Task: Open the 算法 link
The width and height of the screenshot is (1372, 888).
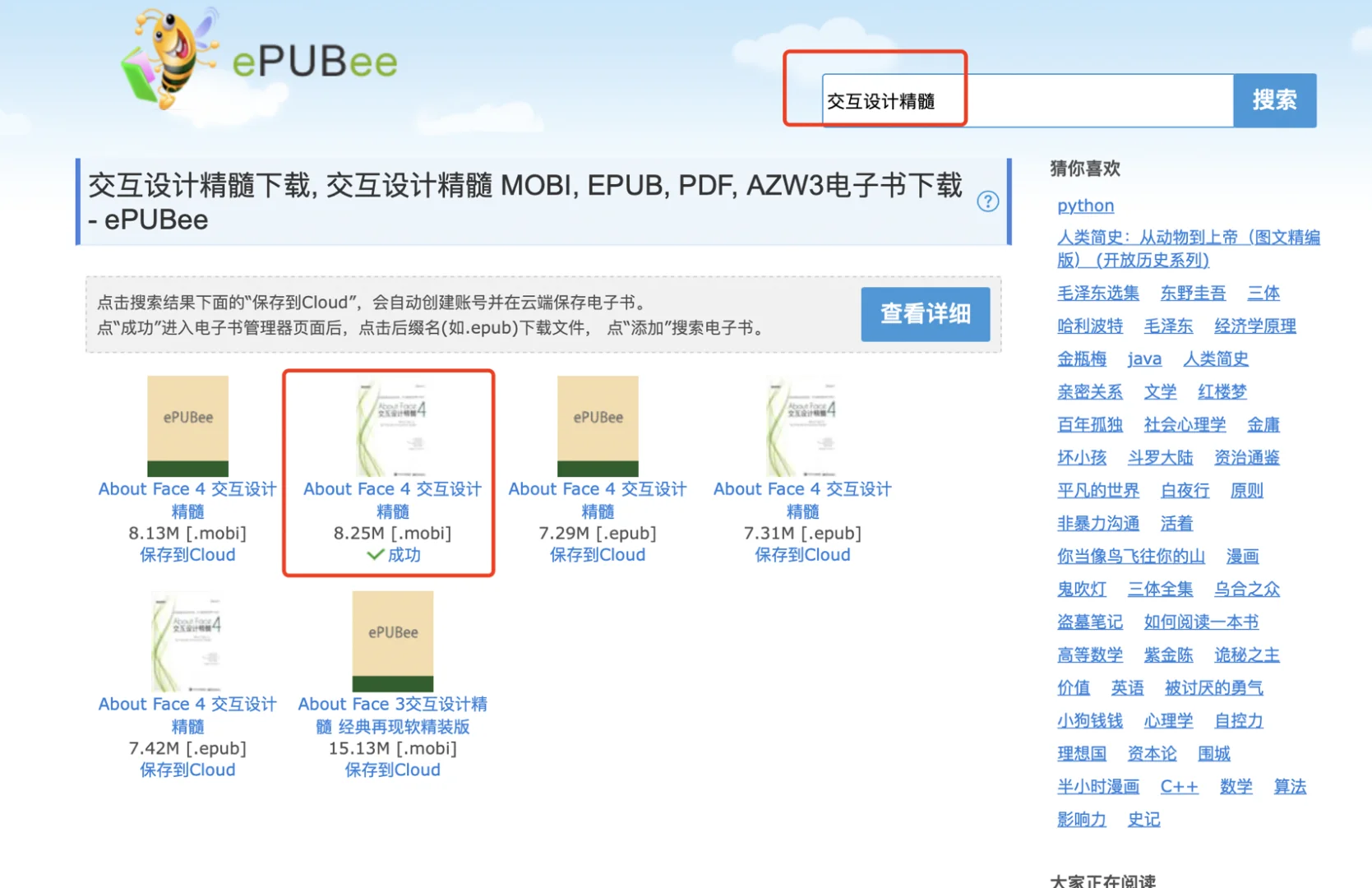Action: click(1290, 786)
